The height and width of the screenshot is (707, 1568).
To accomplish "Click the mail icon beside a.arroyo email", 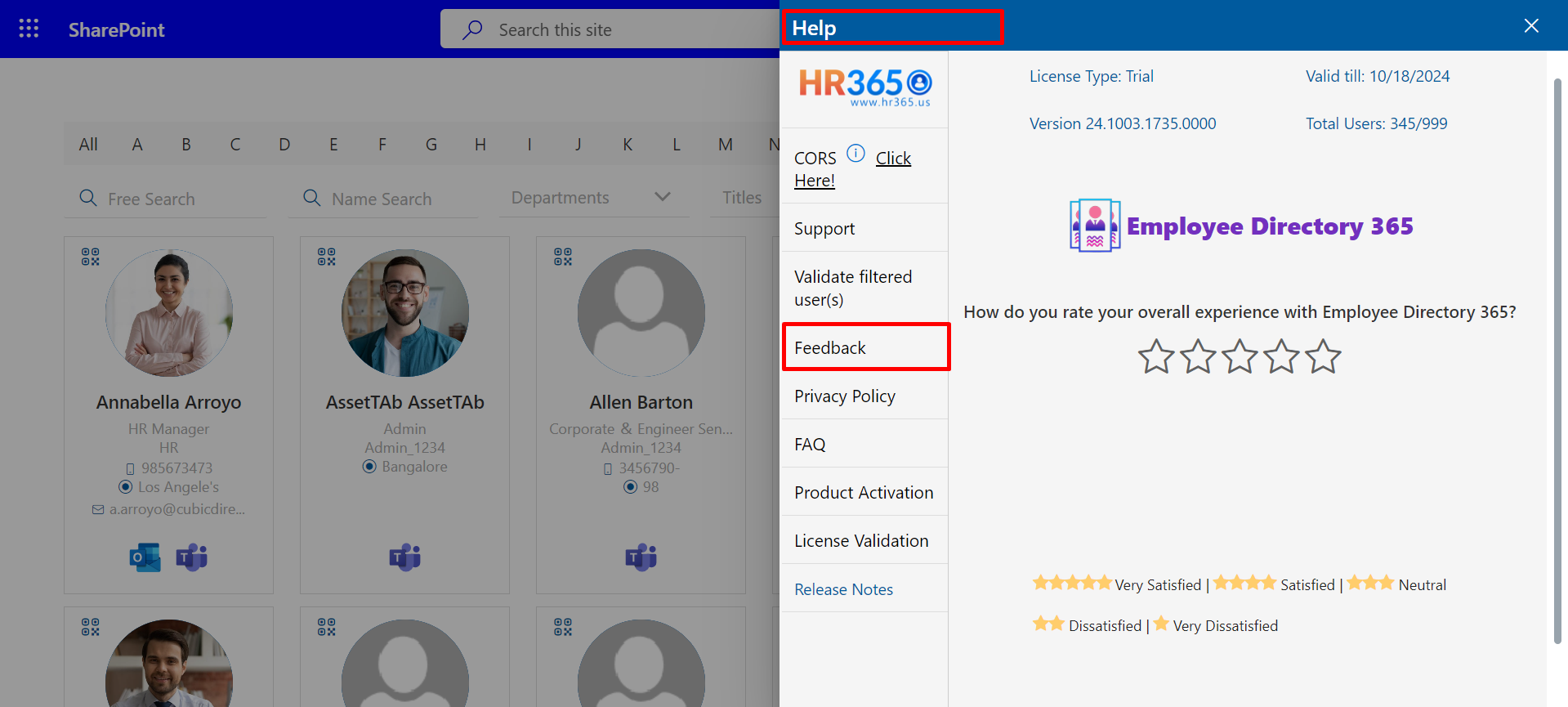I will (x=98, y=509).
